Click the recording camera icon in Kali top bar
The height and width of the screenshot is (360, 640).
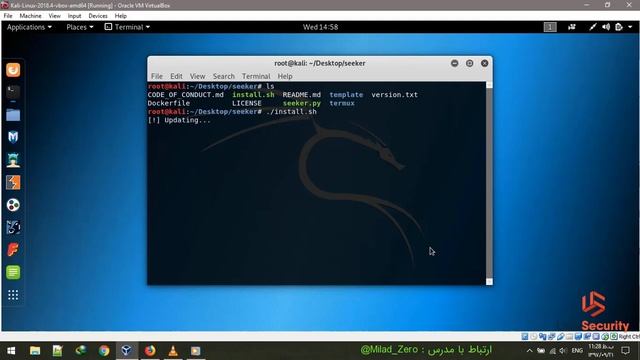tap(572, 27)
